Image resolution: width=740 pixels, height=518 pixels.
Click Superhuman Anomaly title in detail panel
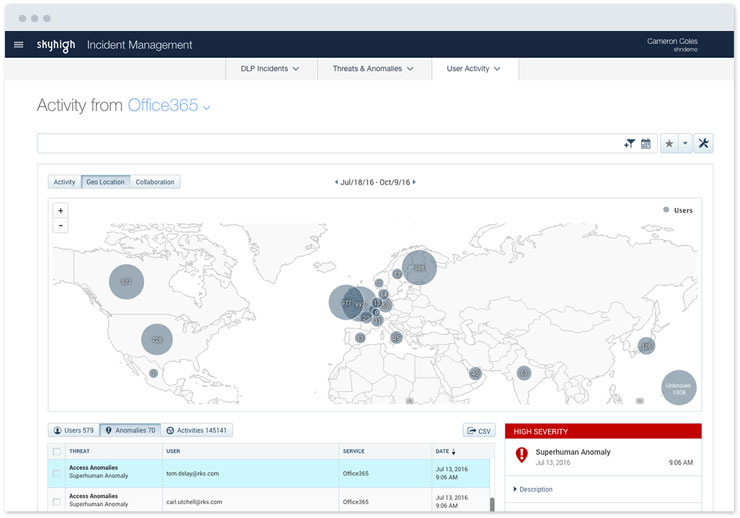click(573, 452)
